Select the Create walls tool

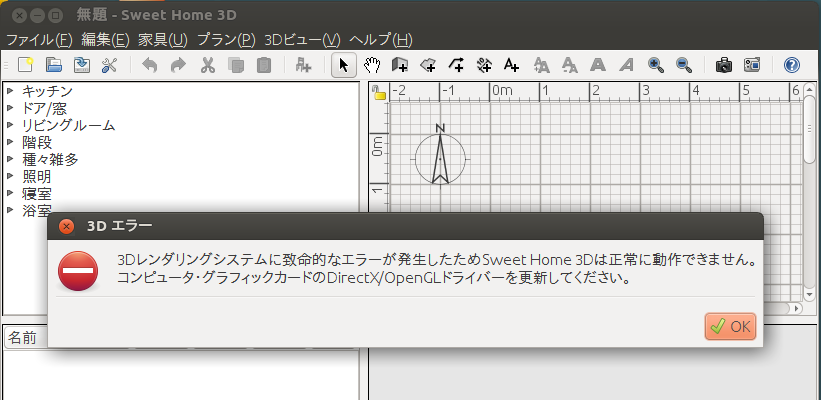400,65
